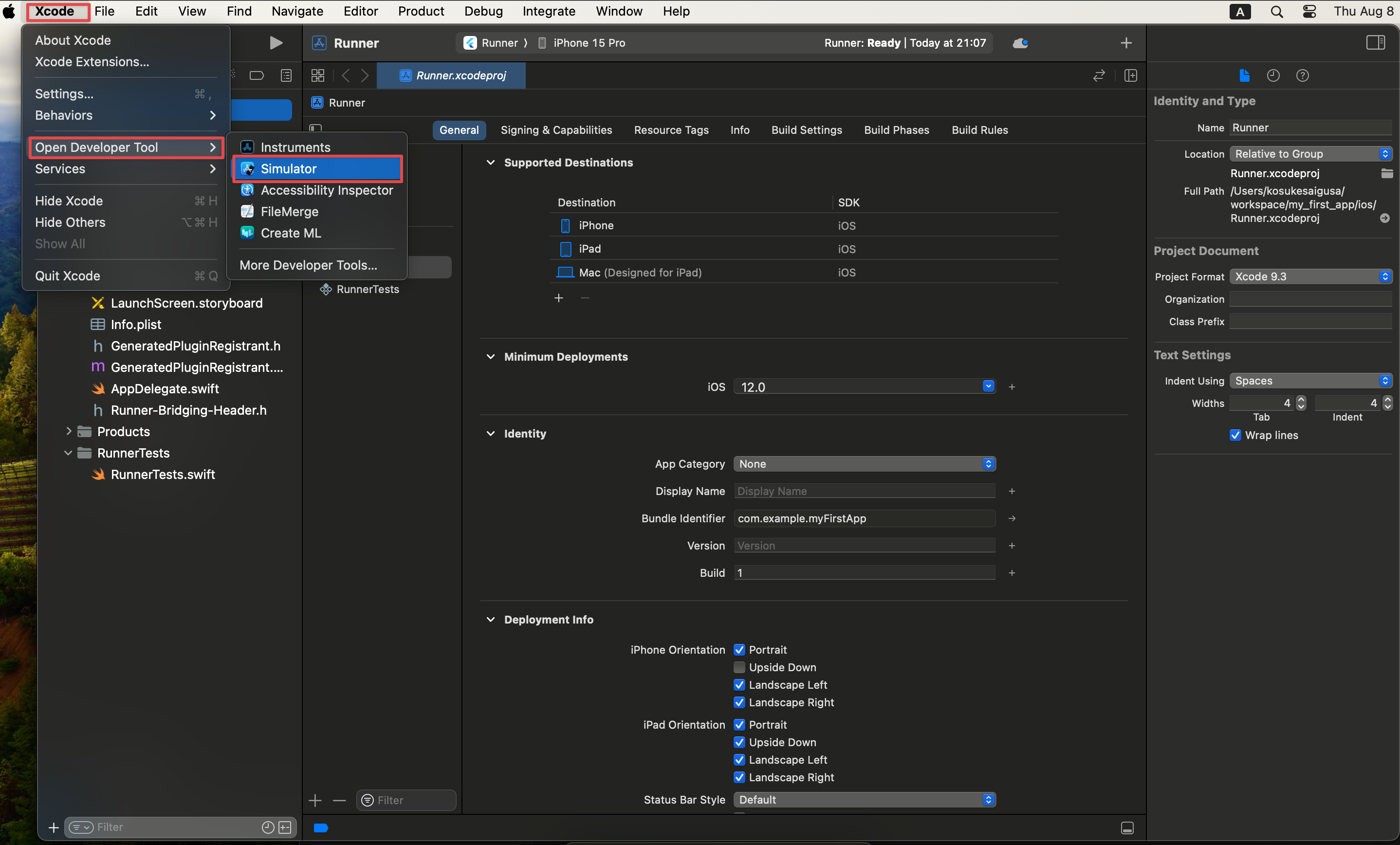Add an editor split with the split icon
This screenshot has width=1400, height=845.
click(1130, 75)
